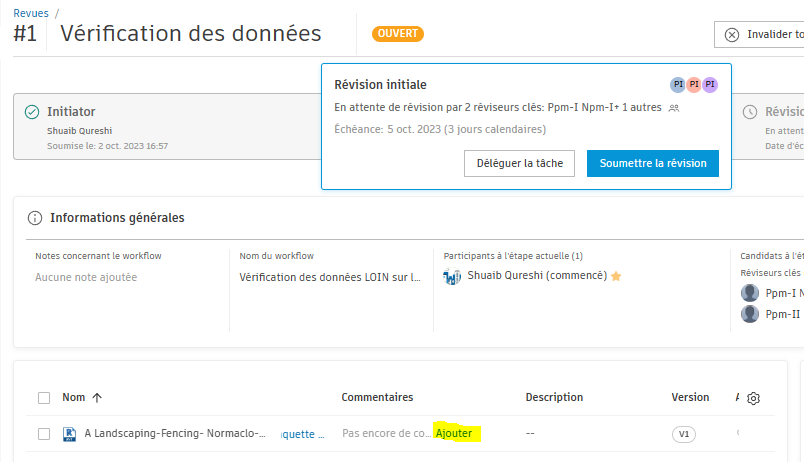Screen dimensions: 804x462
Task: Click the Version column header
Action: tap(690, 397)
